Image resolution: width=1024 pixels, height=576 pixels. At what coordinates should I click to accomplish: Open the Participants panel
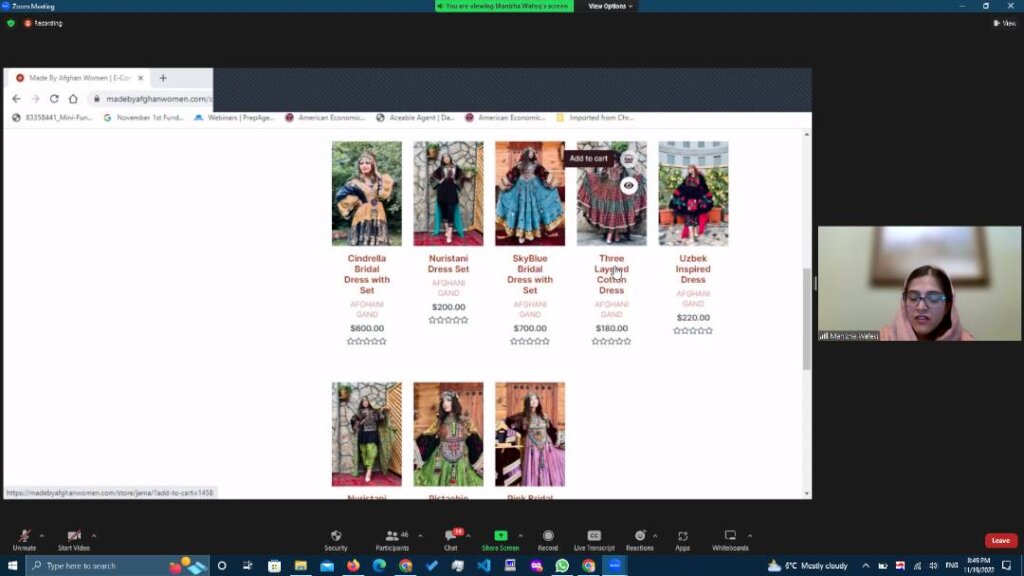click(x=392, y=540)
